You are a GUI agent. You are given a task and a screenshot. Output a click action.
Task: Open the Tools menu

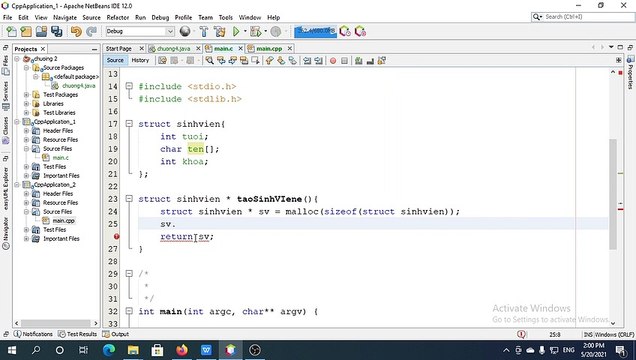(x=226, y=17)
